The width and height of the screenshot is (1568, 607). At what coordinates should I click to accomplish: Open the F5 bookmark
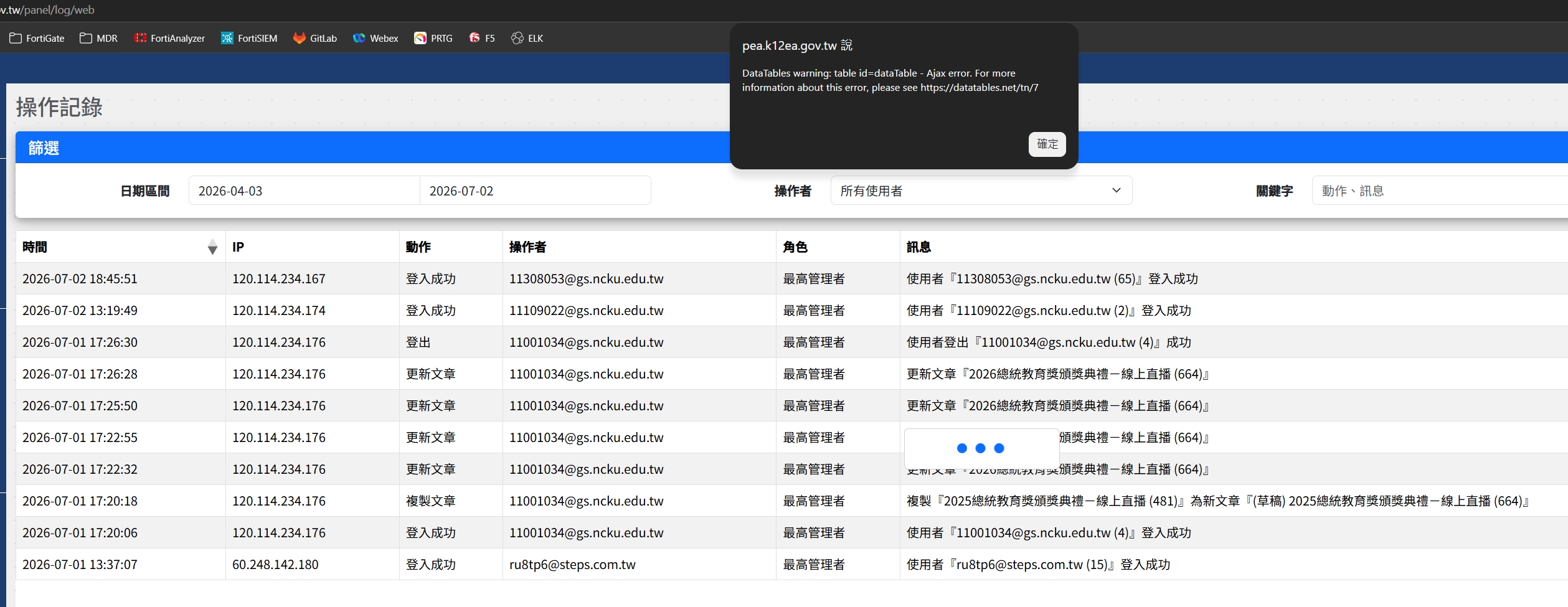482,38
